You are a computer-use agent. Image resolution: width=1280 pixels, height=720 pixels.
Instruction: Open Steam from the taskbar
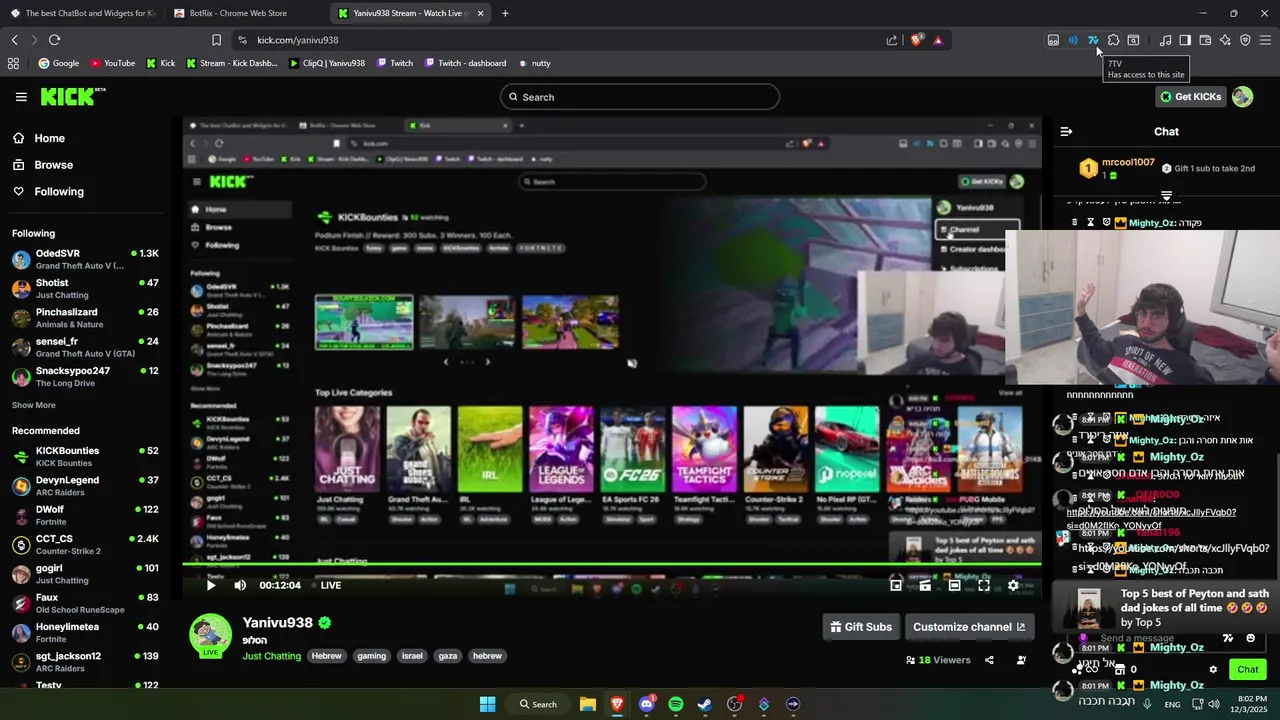coord(705,704)
